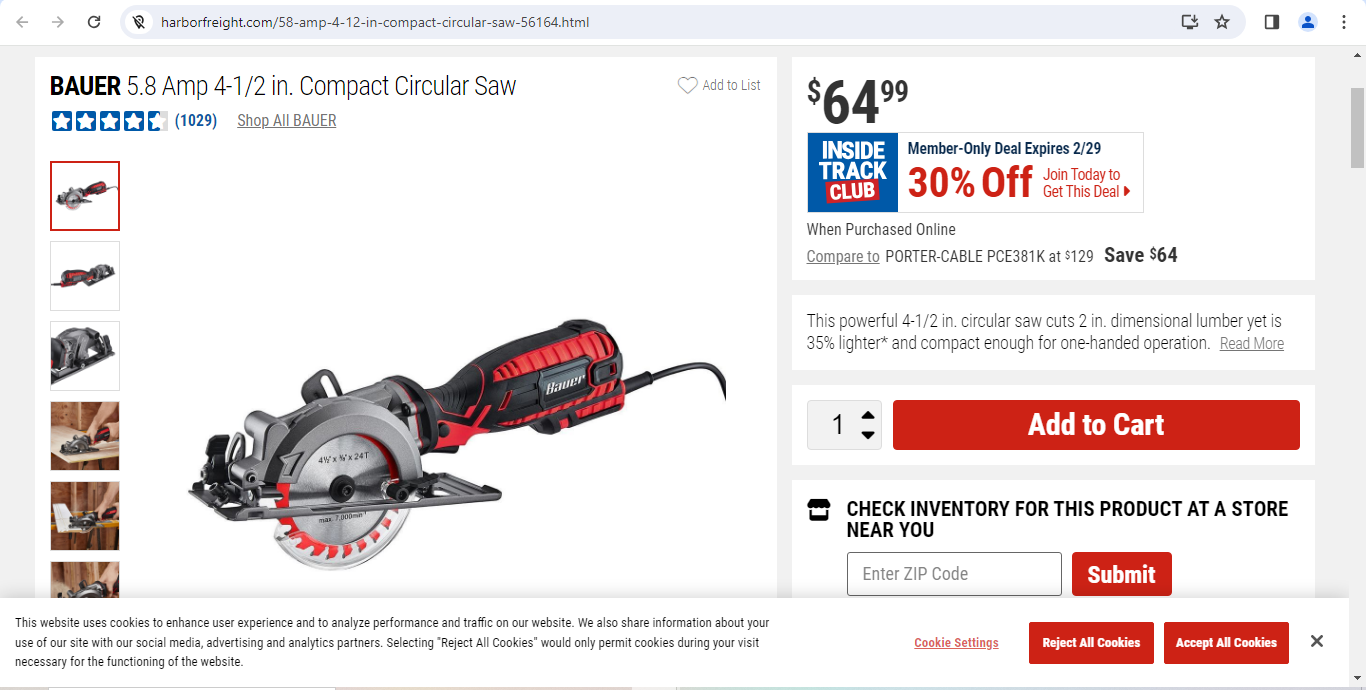Click the heart Add to List icon
Screen dimensions: 1366x690
point(687,85)
